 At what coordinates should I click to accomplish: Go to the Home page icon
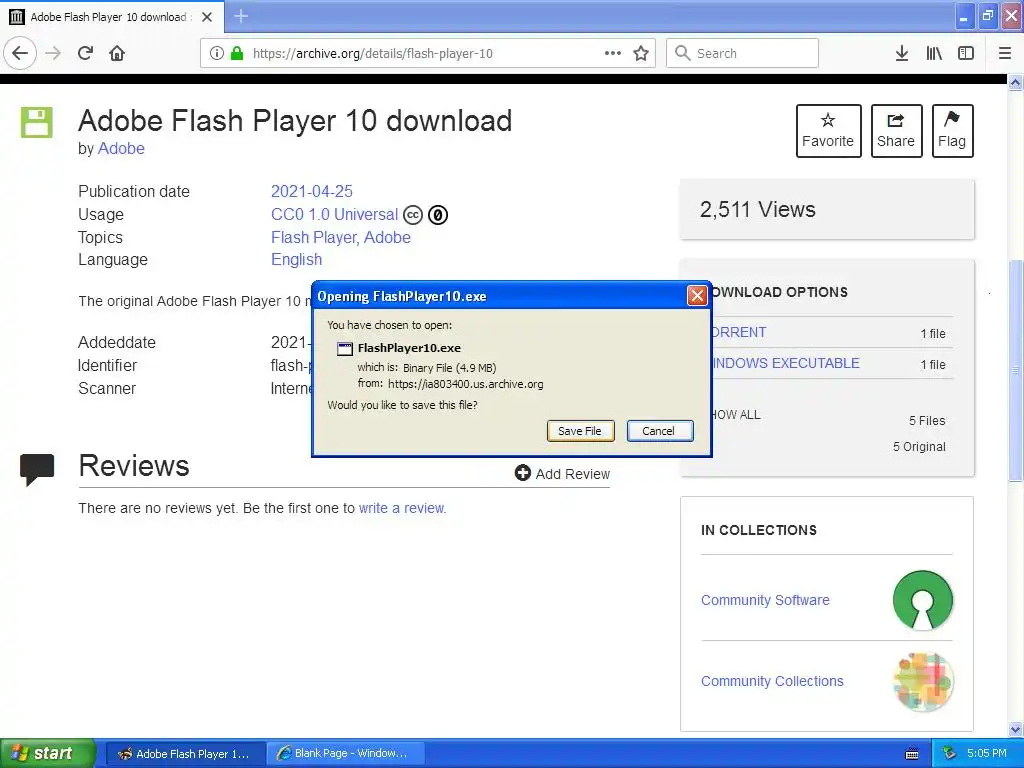117,53
